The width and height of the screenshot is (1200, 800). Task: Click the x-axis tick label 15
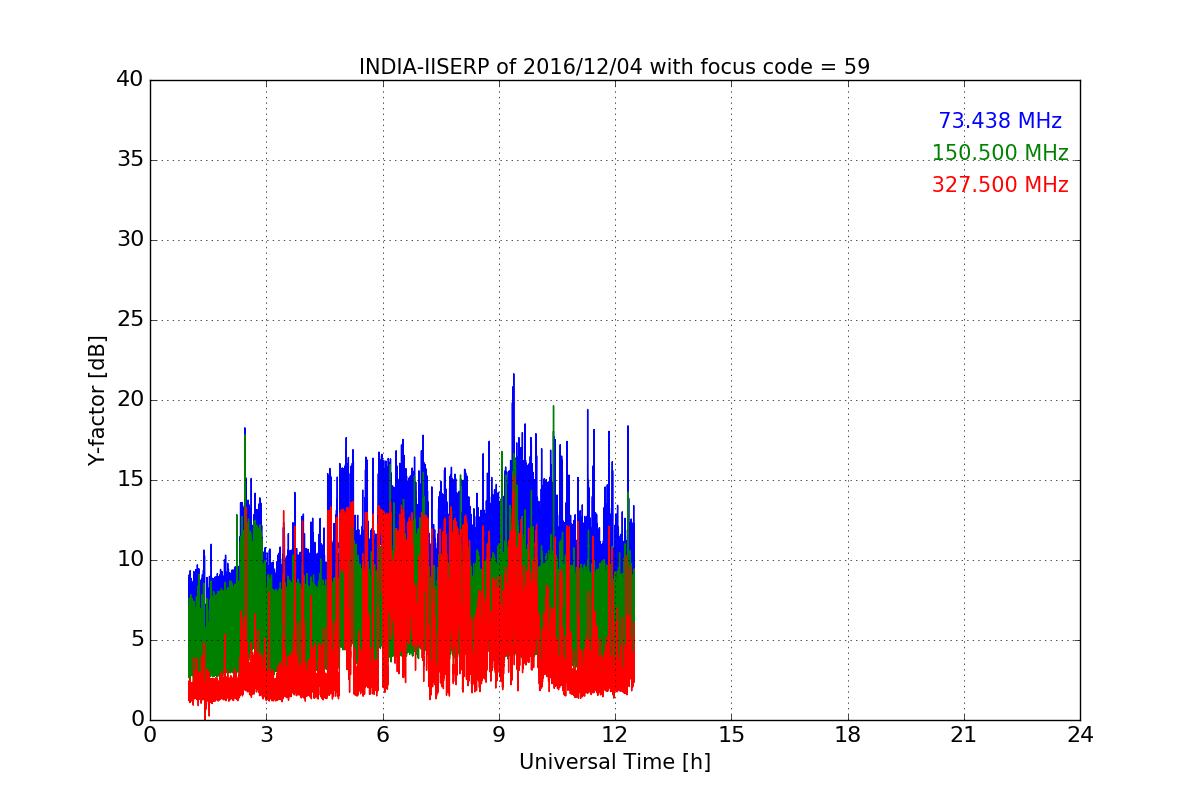(x=731, y=735)
